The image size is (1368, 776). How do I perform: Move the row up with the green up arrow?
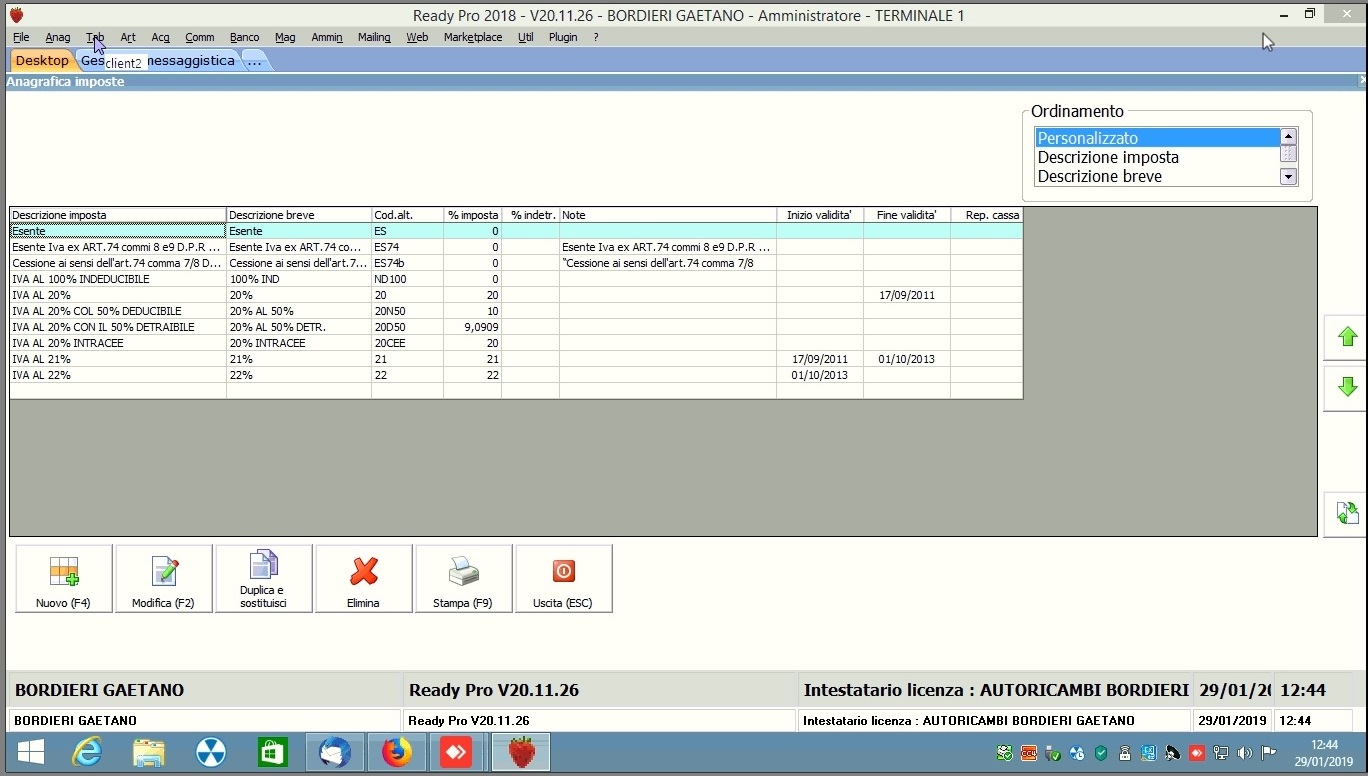click(x=1347, y=338)
